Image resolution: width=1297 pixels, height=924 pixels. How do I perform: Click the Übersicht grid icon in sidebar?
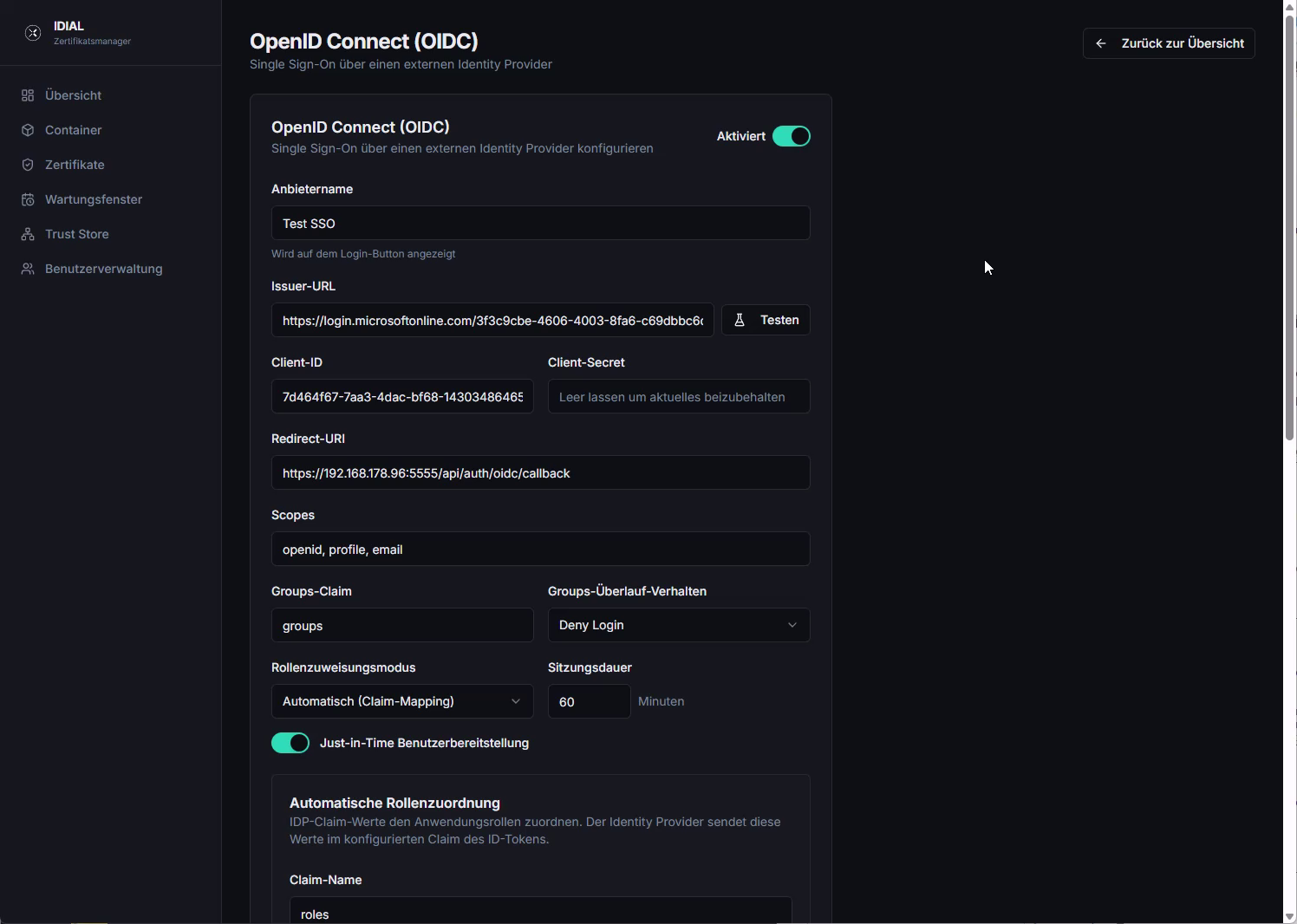(28, 95)
